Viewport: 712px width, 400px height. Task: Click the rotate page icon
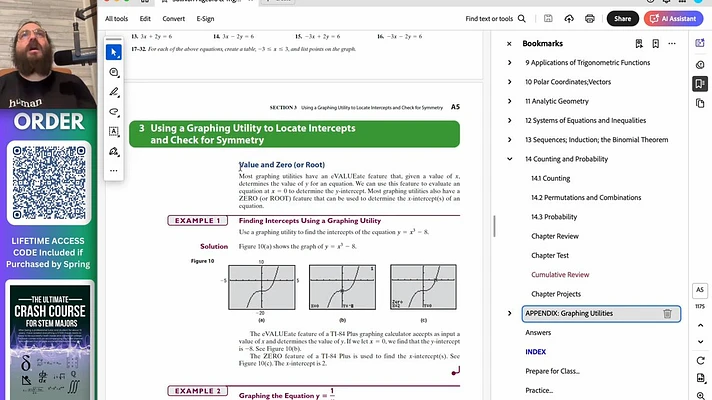[700, 360]
